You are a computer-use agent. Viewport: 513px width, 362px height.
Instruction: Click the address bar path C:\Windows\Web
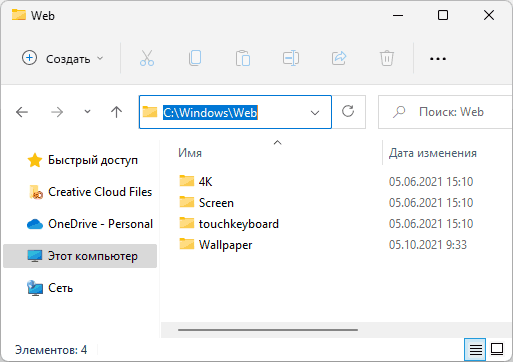[210, 113]
